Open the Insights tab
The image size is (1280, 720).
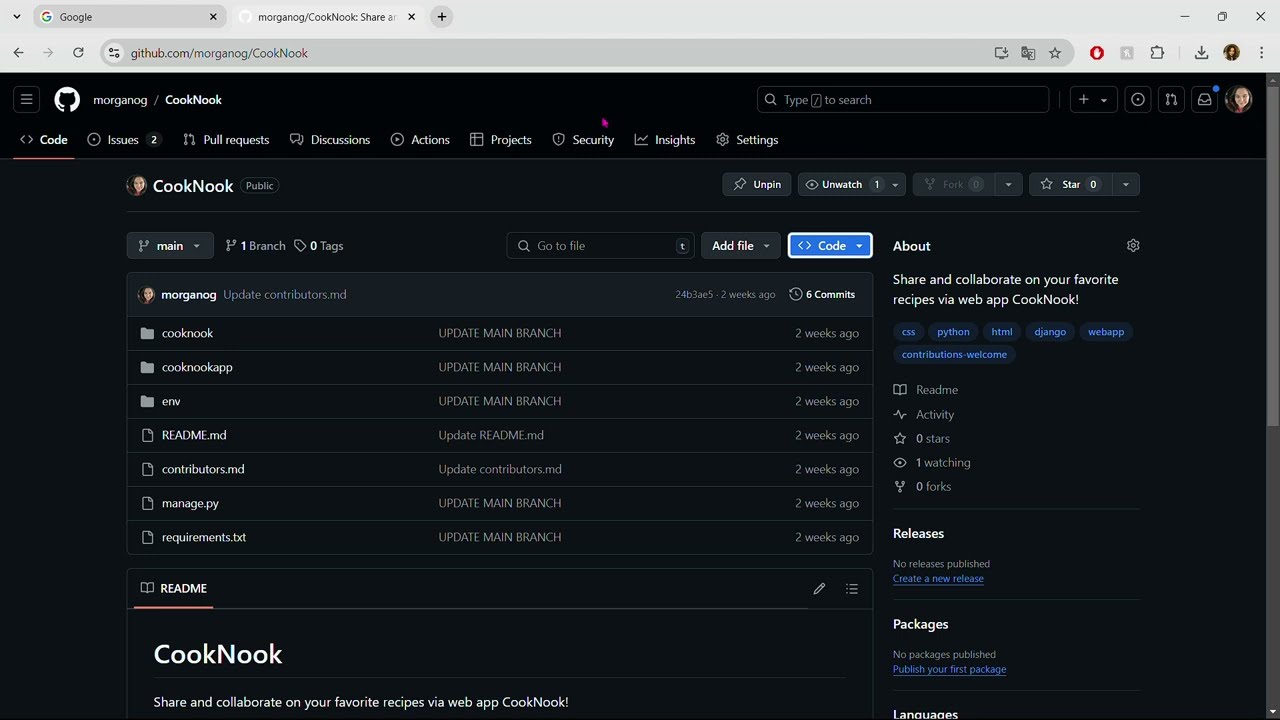(x=665, y=140)
